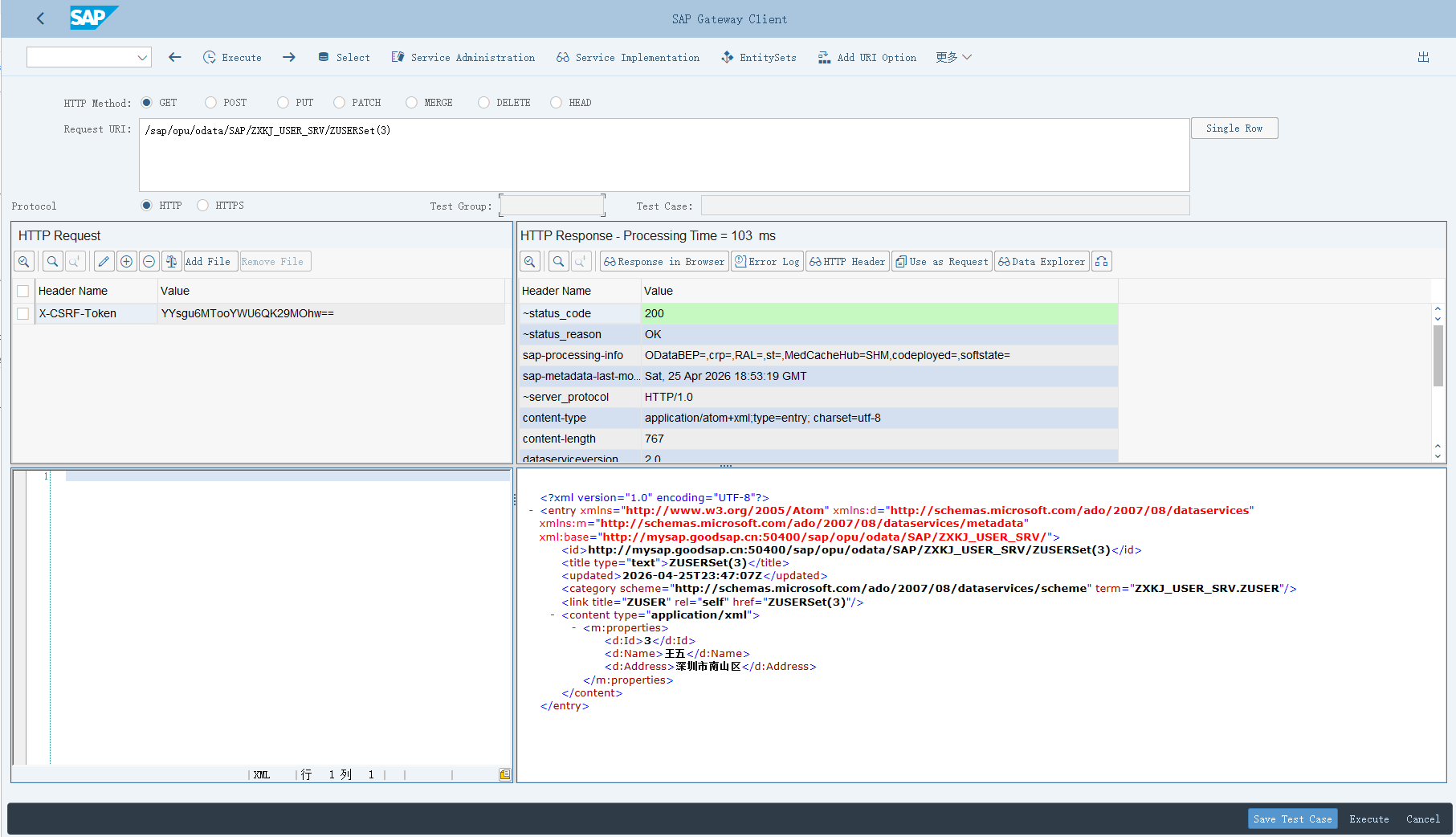Viewport: 1456px width, 837px height.
Task: Open Service Administration
Action: 463,57
